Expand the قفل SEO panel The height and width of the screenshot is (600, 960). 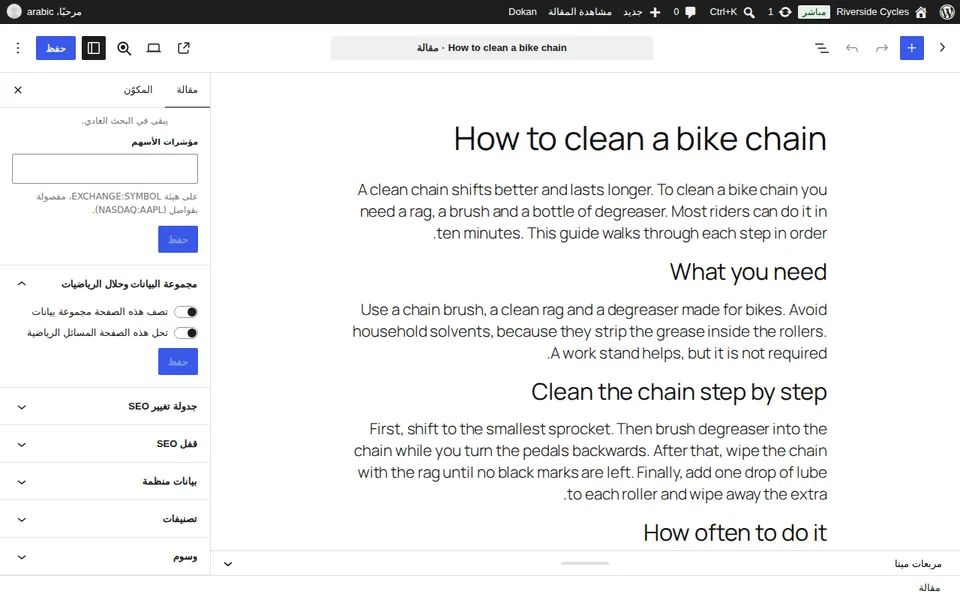[x=105, y=444]
